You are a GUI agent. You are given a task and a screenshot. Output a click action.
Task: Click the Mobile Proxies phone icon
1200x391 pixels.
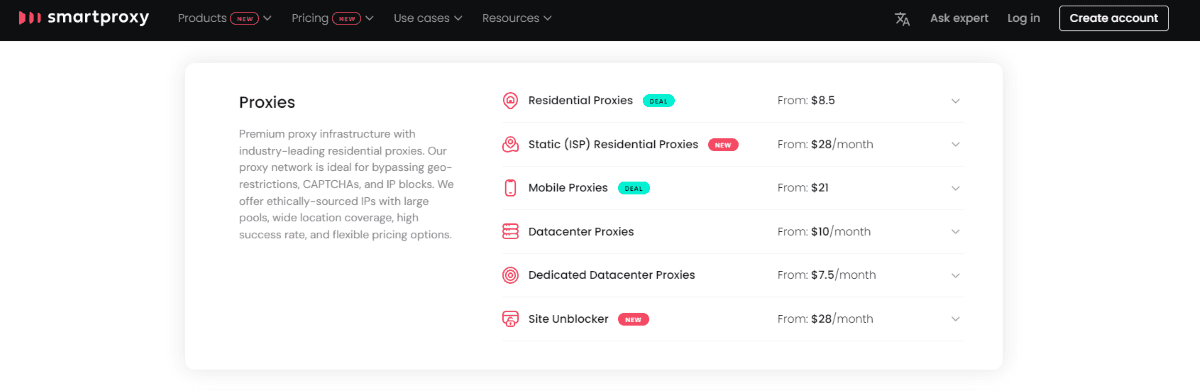click(x=510, y=188)
